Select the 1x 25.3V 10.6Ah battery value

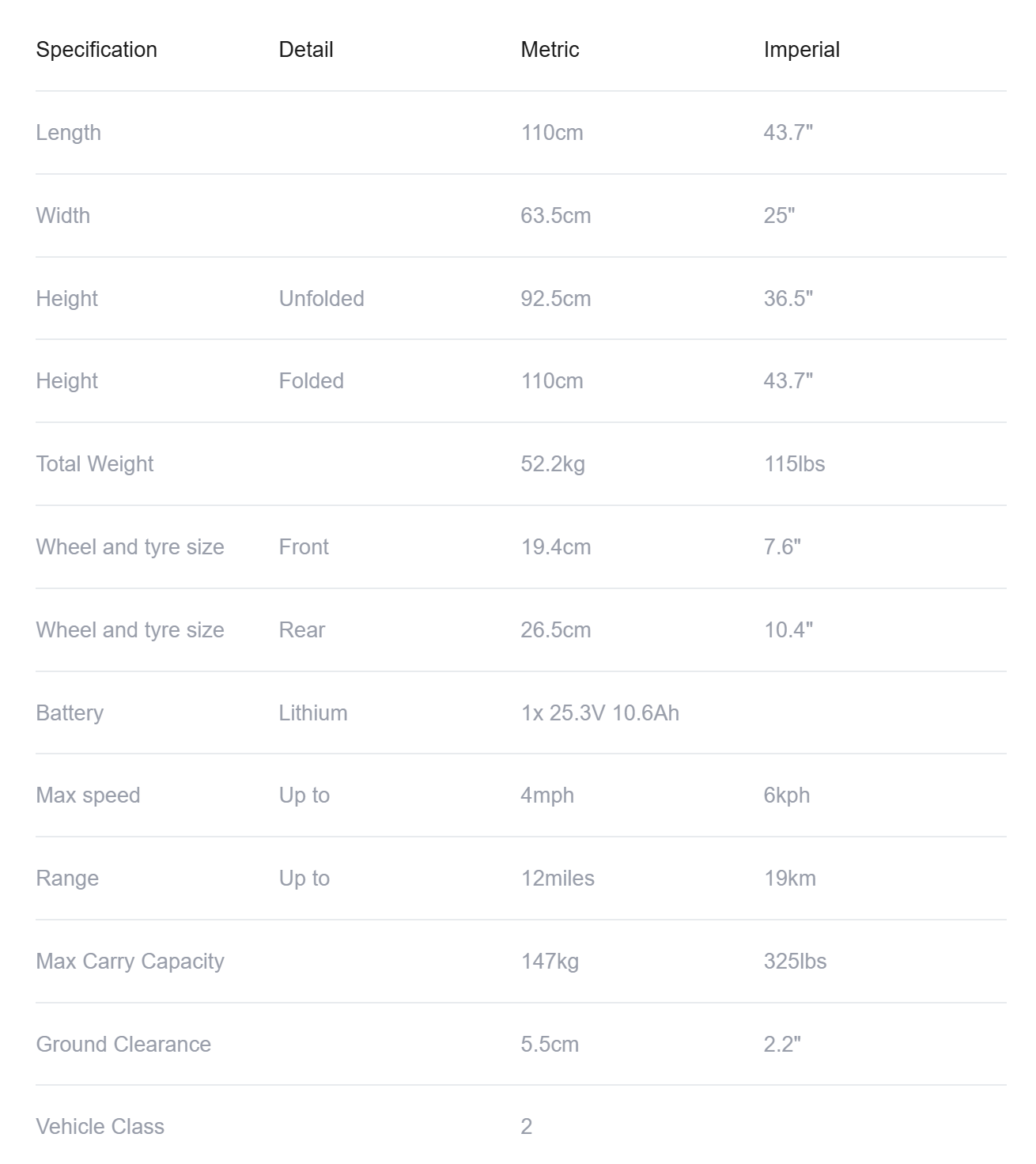point(599,713)
